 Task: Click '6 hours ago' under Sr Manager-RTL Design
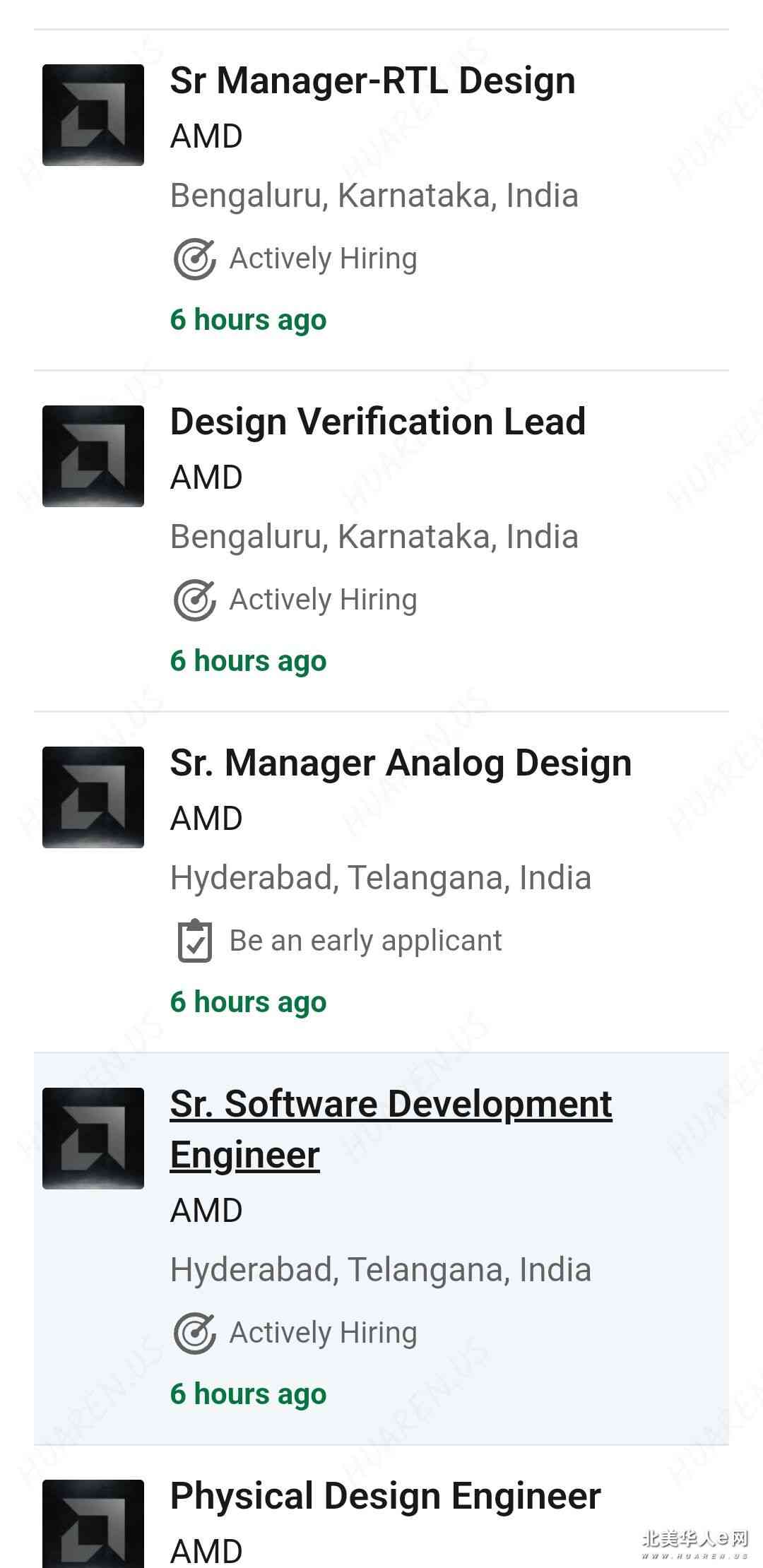point(249,319)
